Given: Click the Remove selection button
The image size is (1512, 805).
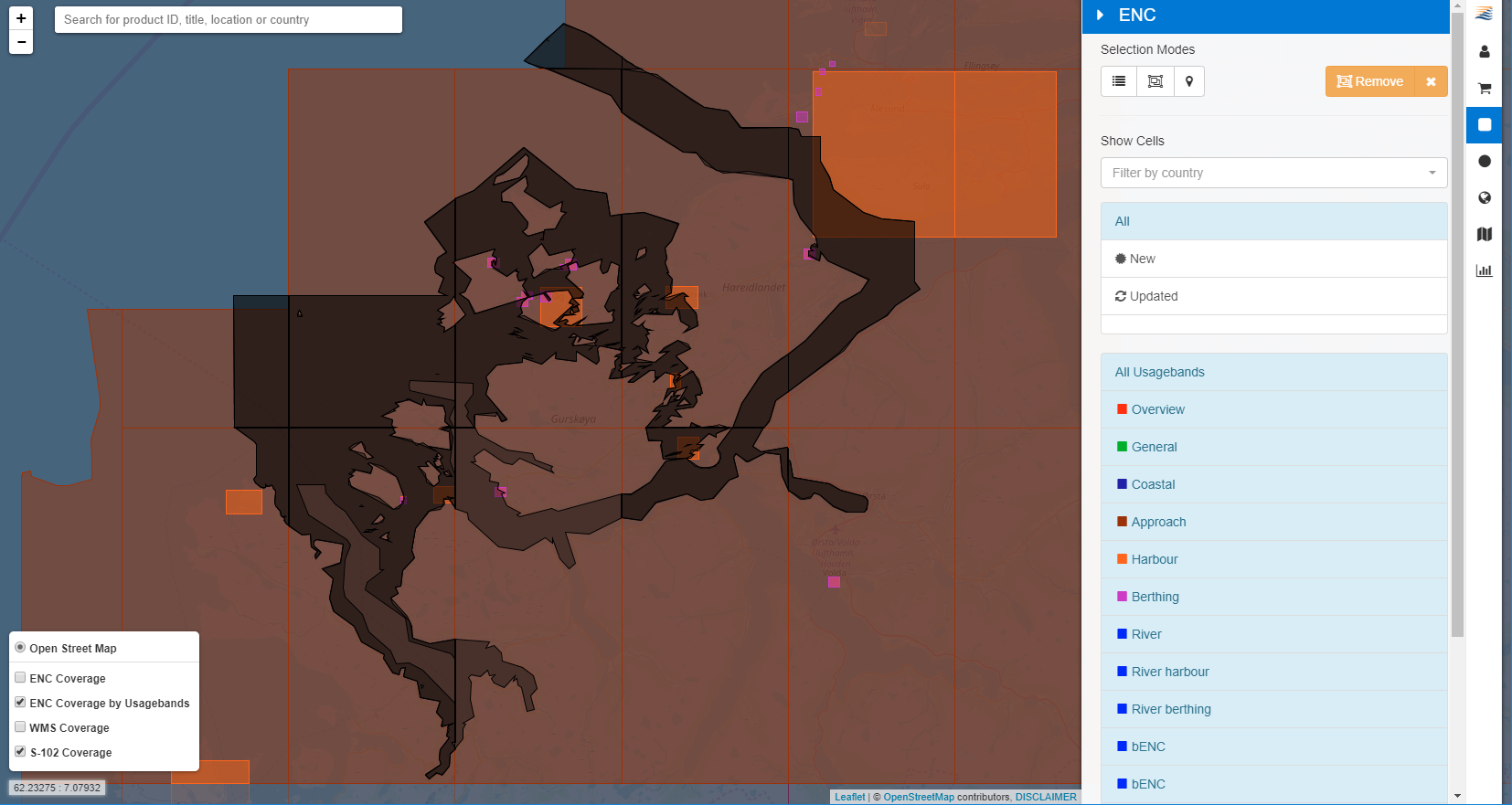Looking at the screenshot, I should click(x=1370, y=81).
